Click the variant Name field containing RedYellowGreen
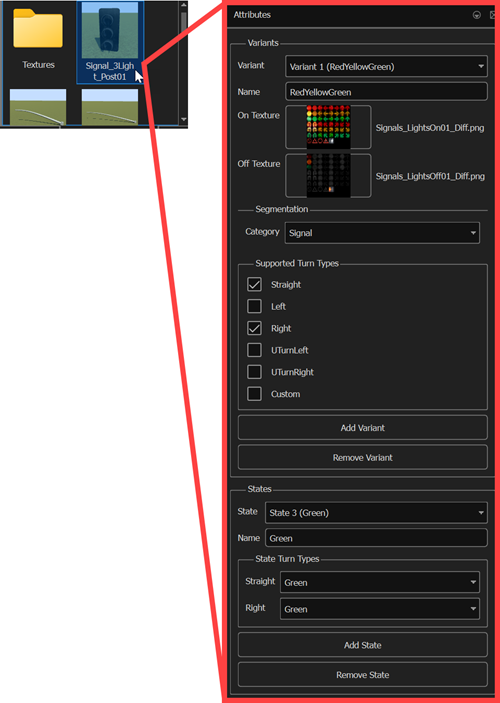The height and width of the screenshot is (703, 500). click(x=386, y=92)
